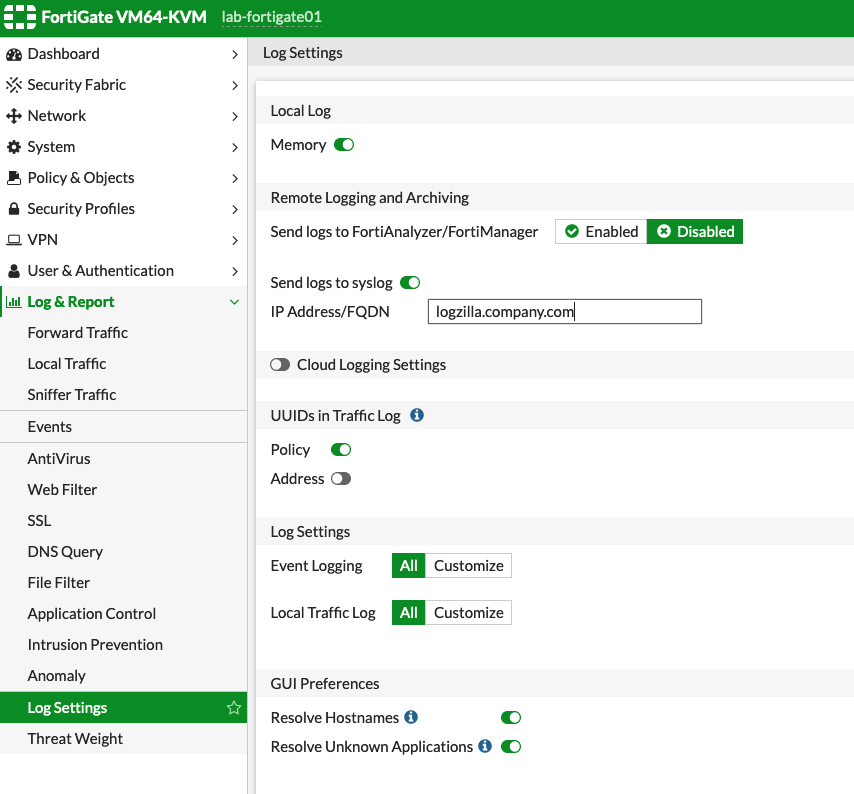Click the syslog IP Address/FQDN field
Viewport: 854px width, 794px height.
[x=564, y=312]
